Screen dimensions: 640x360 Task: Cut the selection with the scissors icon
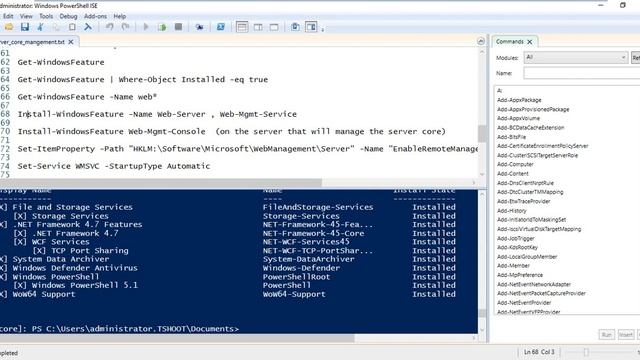click(x=40, y=27)
